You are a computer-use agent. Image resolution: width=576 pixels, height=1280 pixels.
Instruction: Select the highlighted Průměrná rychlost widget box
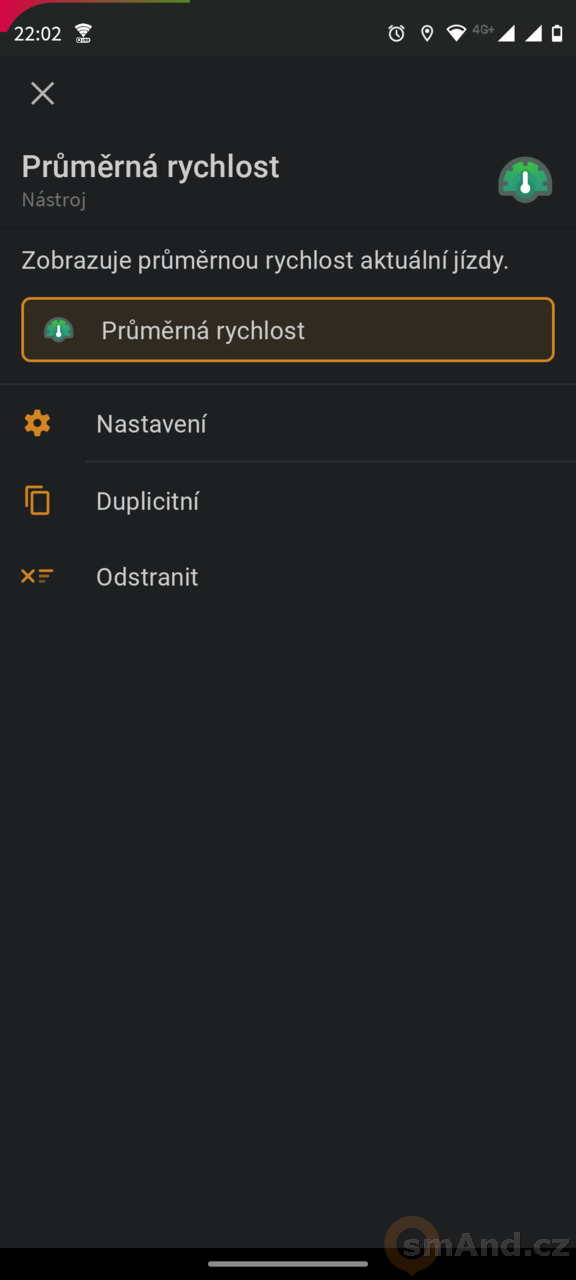[x=288, y=330]
